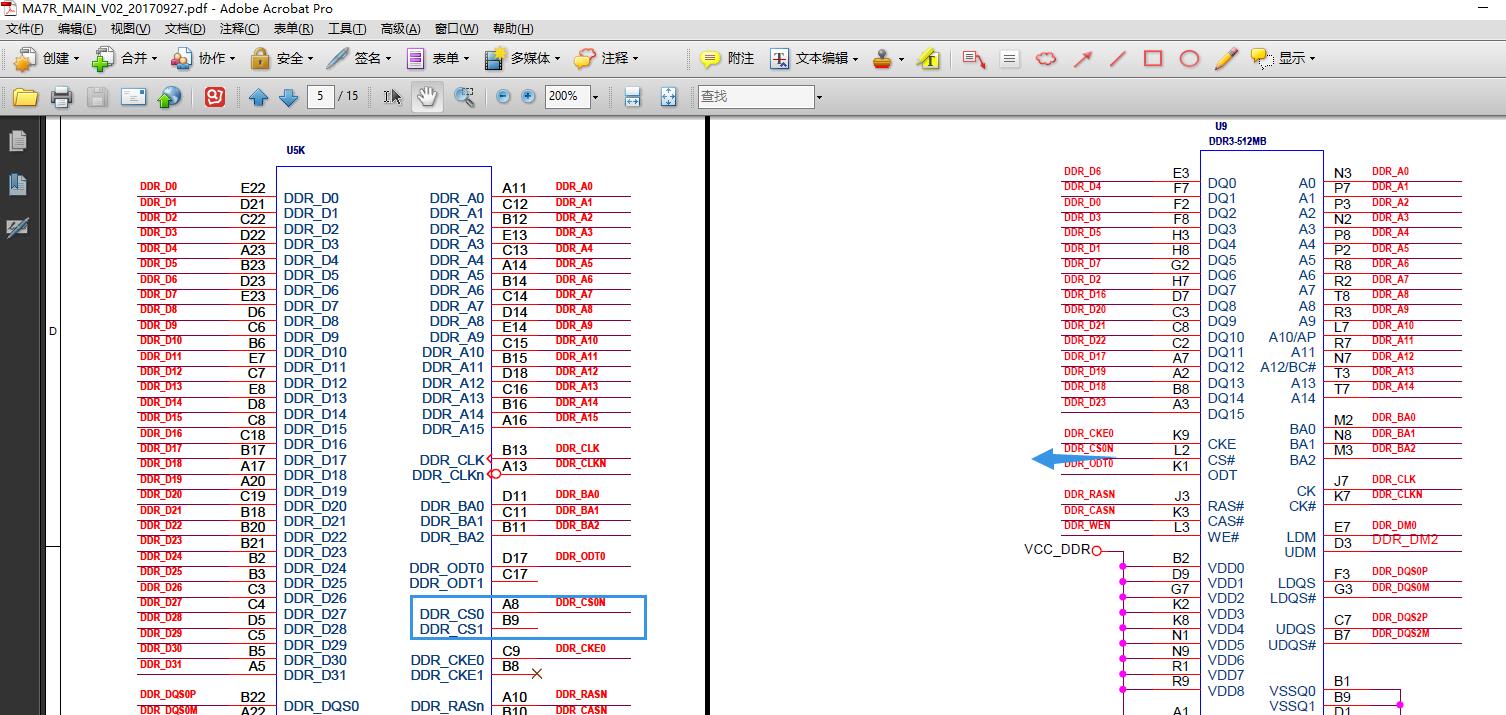Viewport: 1506px width, 715px height.
Task: Go to the previous page arrow
Action: (x=259, y=97)
